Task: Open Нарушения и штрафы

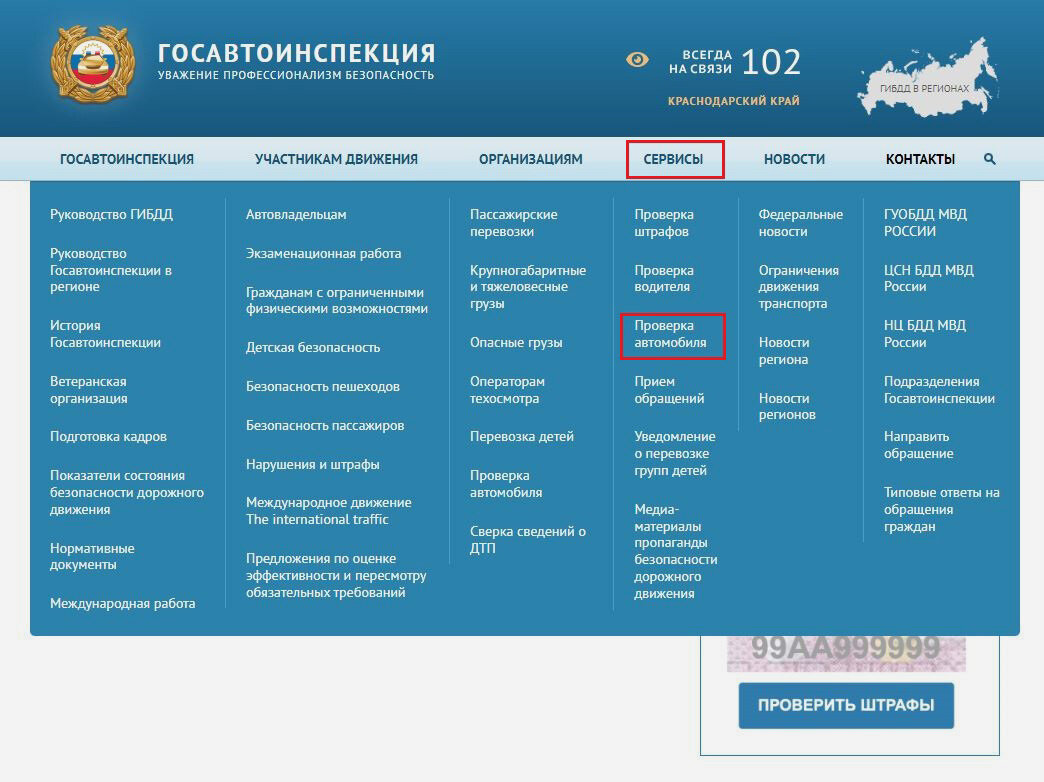Action: point(313,464)
